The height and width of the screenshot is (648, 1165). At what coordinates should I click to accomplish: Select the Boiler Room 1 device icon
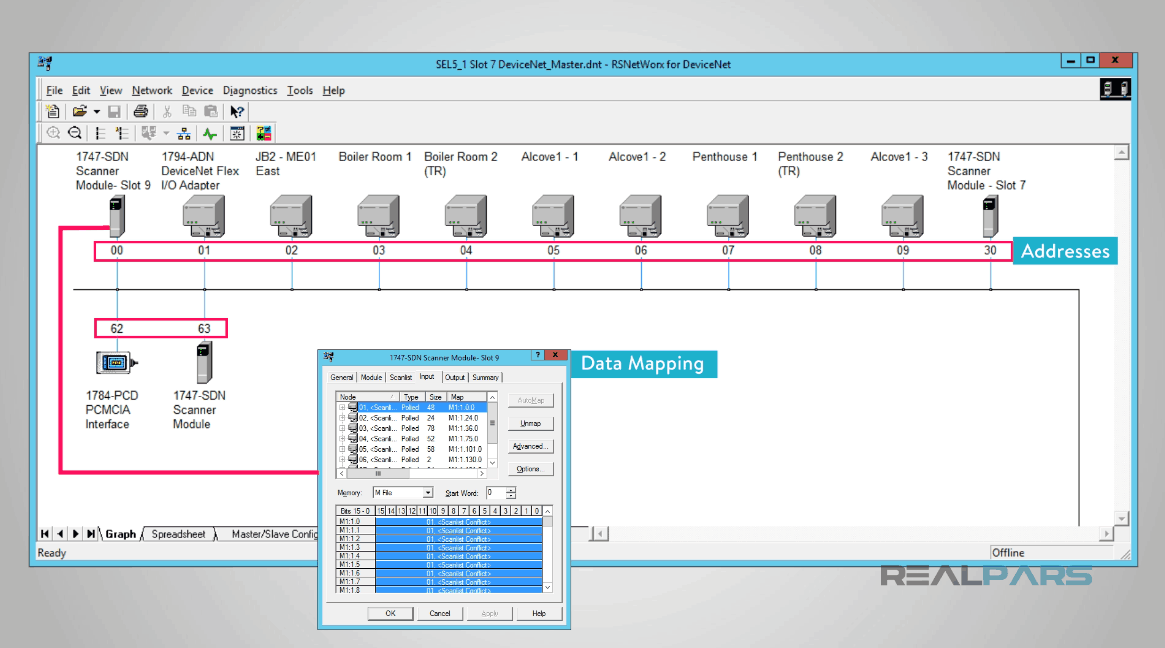[x=378, y=216]
